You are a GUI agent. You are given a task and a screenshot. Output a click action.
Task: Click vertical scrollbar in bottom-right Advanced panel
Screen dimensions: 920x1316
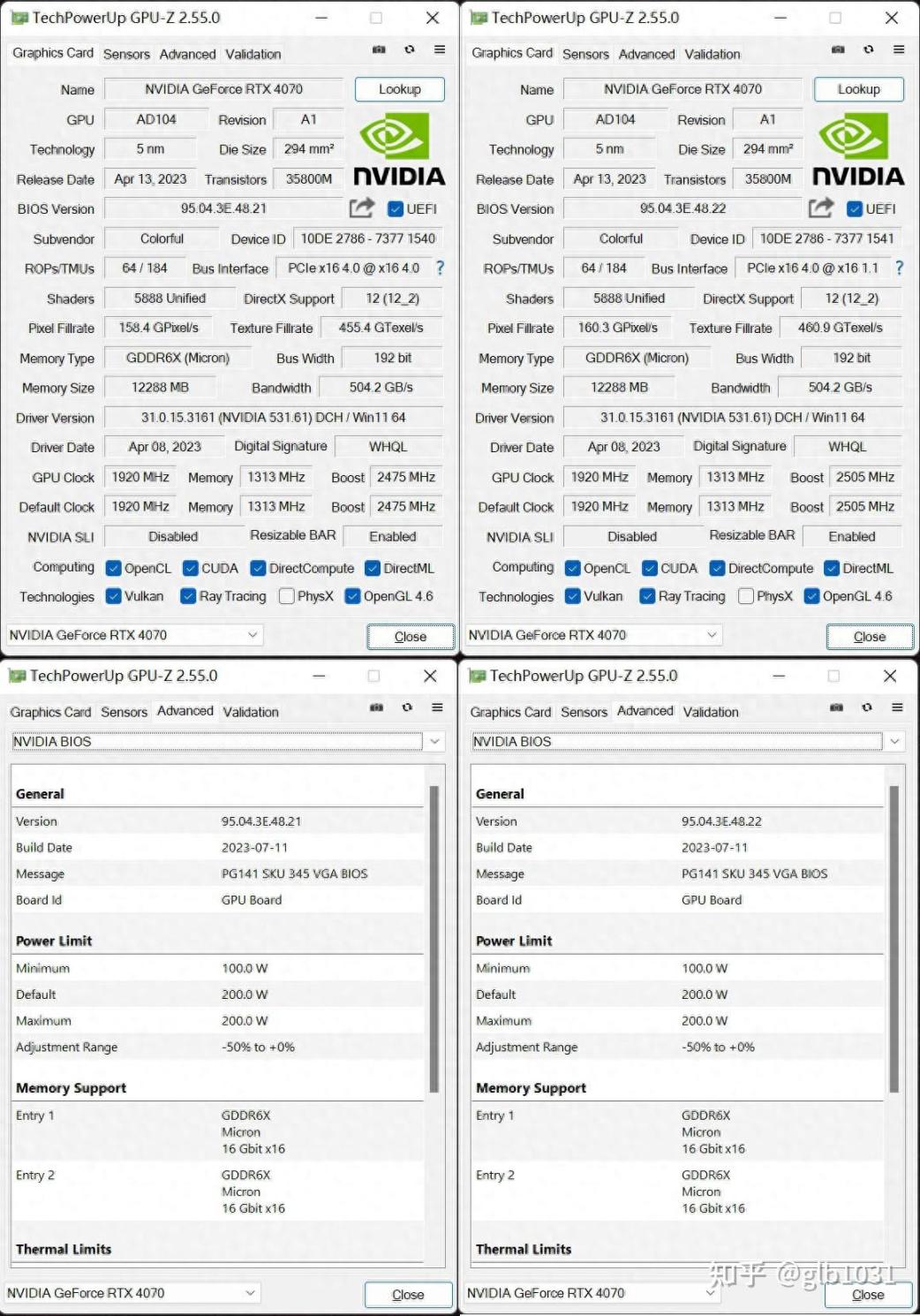pyautogui.click(x=894, y=938)
